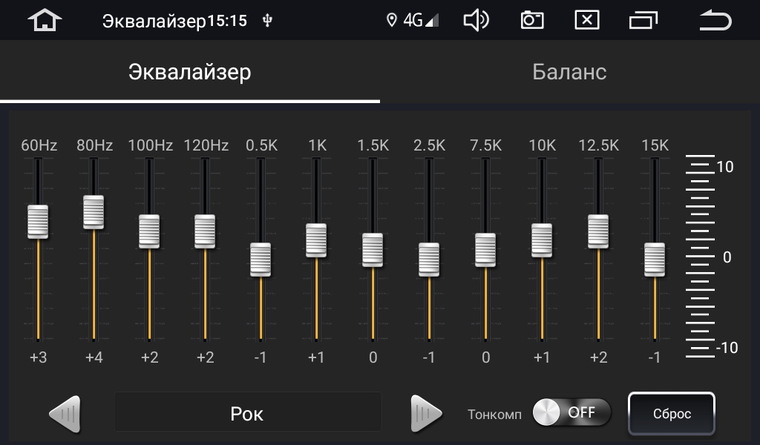
Task: Tap the 4G signal indicator
Action: coord(420,21)
